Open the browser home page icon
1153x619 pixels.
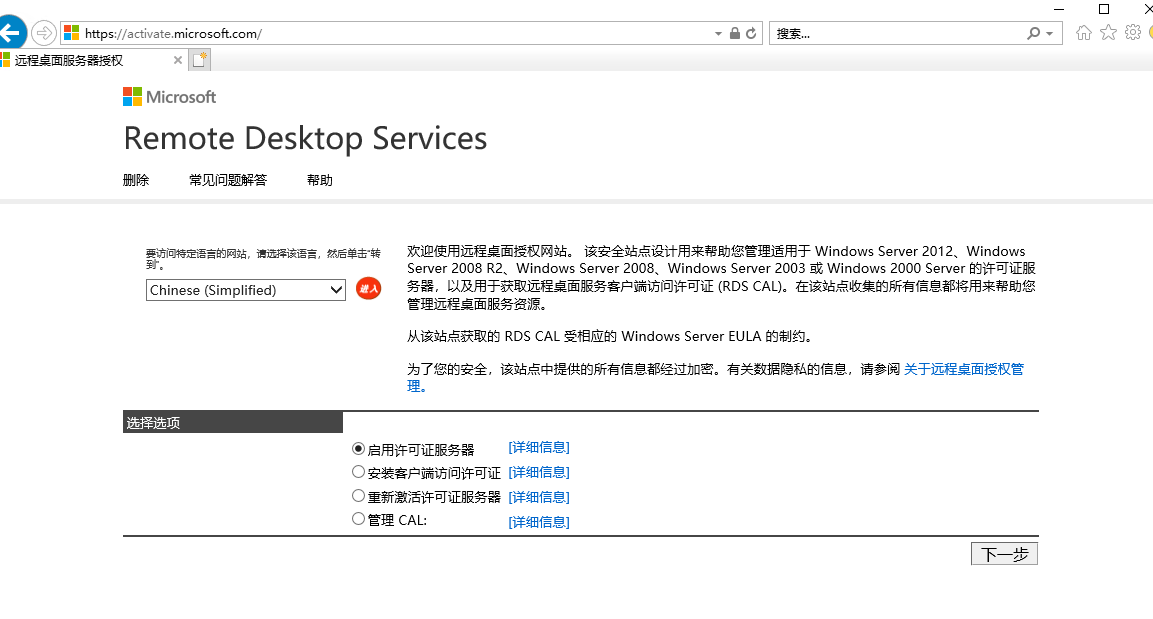(1083, 32)
